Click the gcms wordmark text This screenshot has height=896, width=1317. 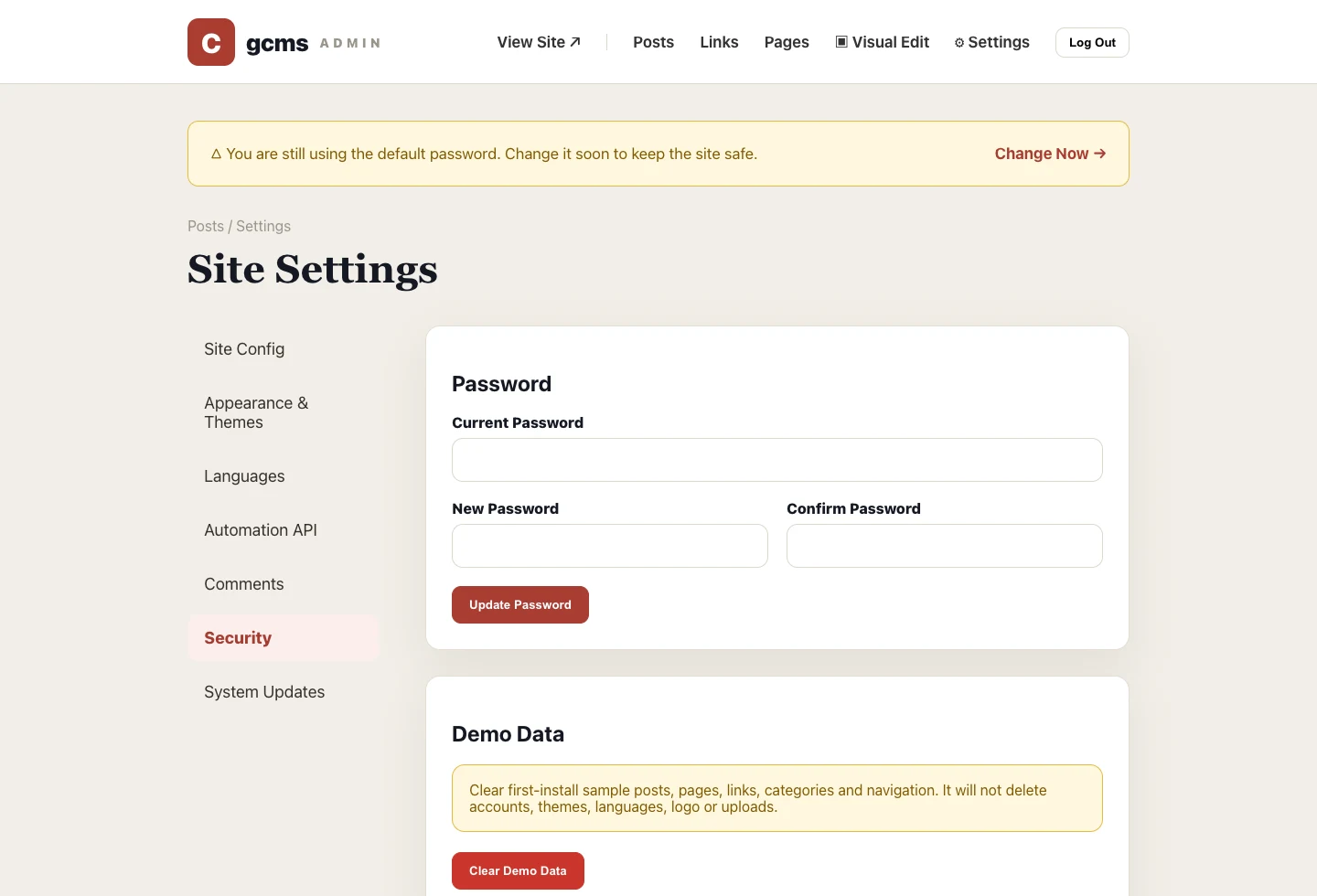[x=277, y=43]
